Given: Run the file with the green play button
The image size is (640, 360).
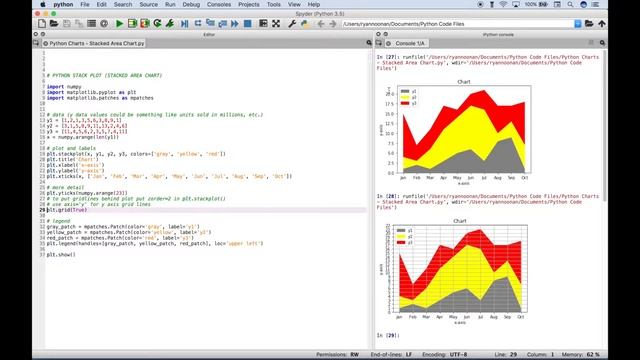Looking at the screenshot, I should pyautogui.click(x=119, y=24).
